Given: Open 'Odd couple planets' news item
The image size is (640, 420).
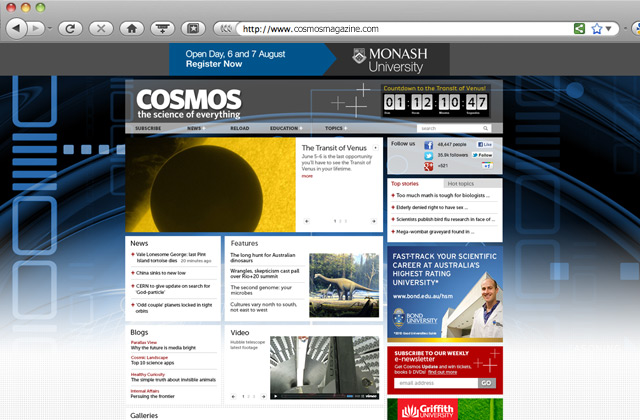Looking at the screenshot, I should point(174,308).
